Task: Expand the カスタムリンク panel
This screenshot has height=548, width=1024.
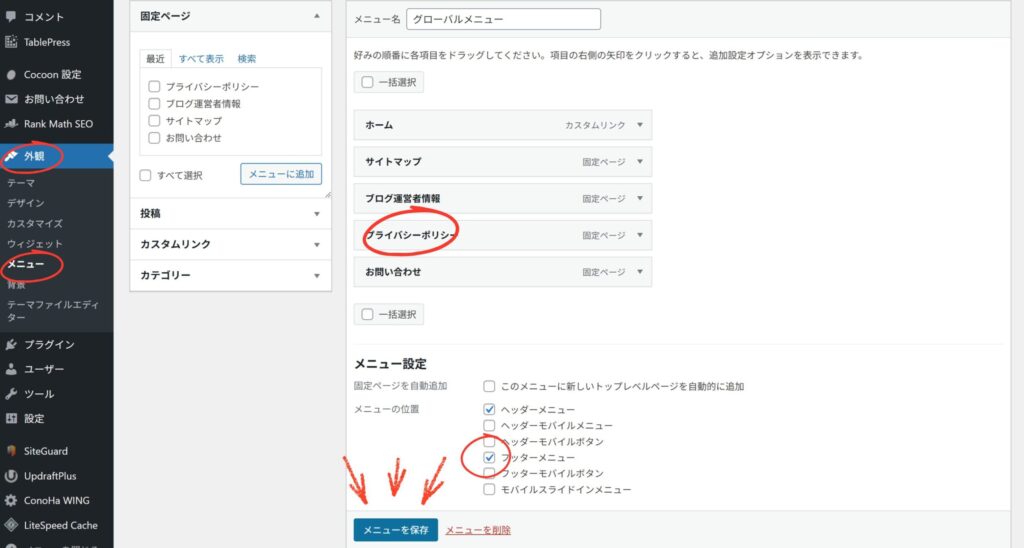Action: [x=231, y=244]
